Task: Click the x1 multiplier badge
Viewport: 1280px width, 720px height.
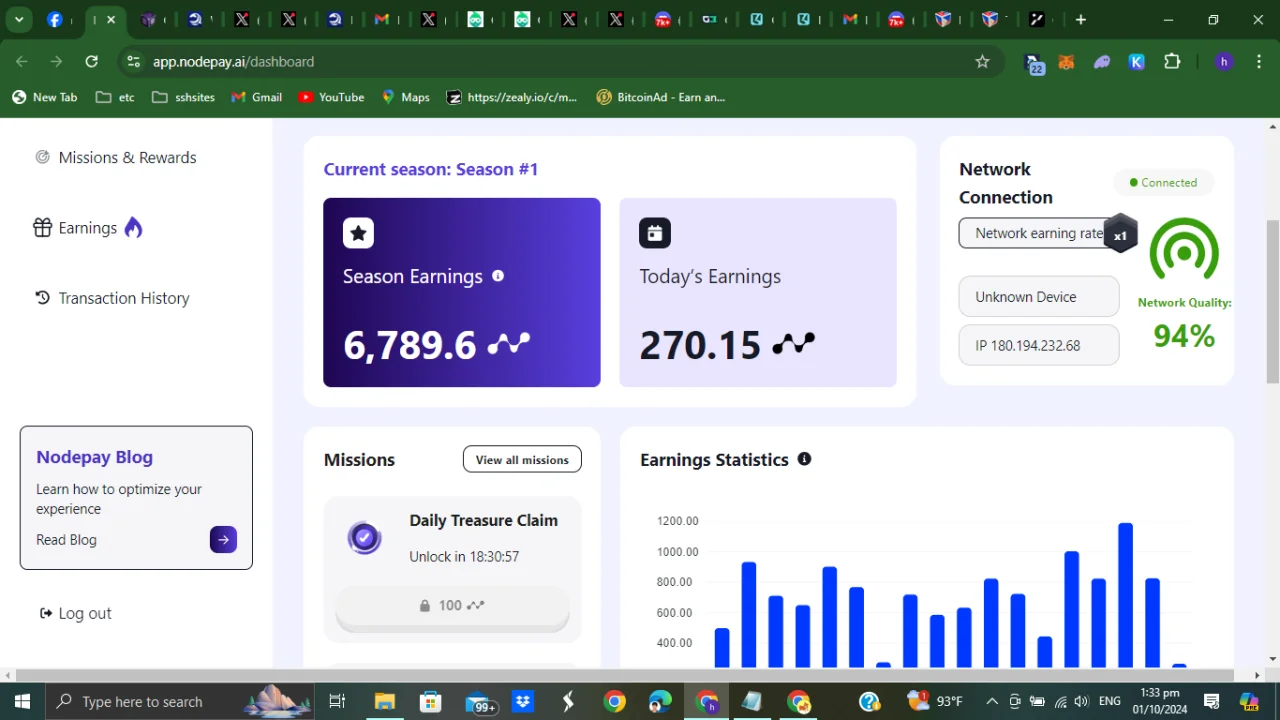Action: point(1120,236)
